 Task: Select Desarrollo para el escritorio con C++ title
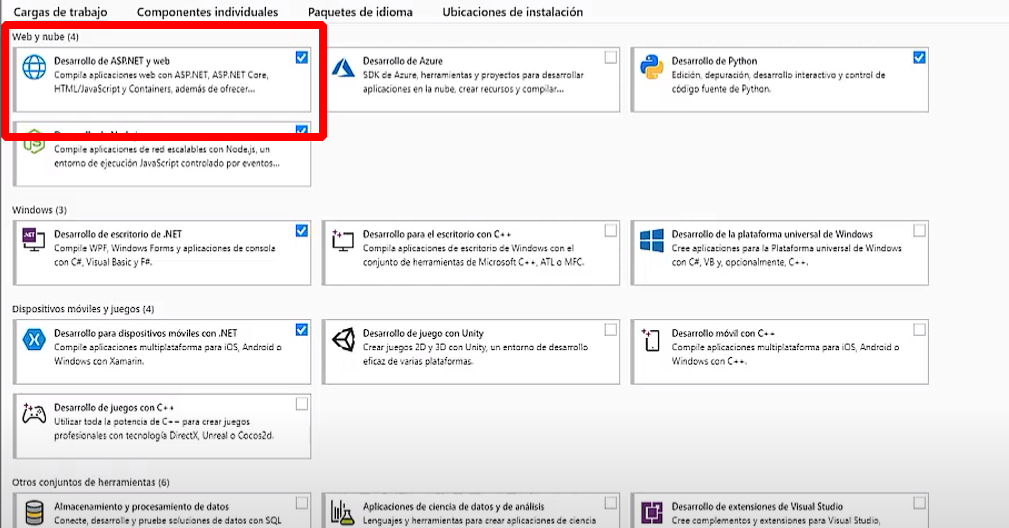437,234
